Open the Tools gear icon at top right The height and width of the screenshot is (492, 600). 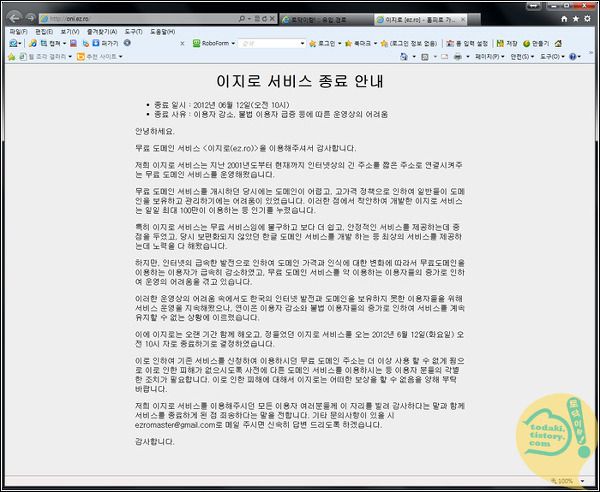587,19
